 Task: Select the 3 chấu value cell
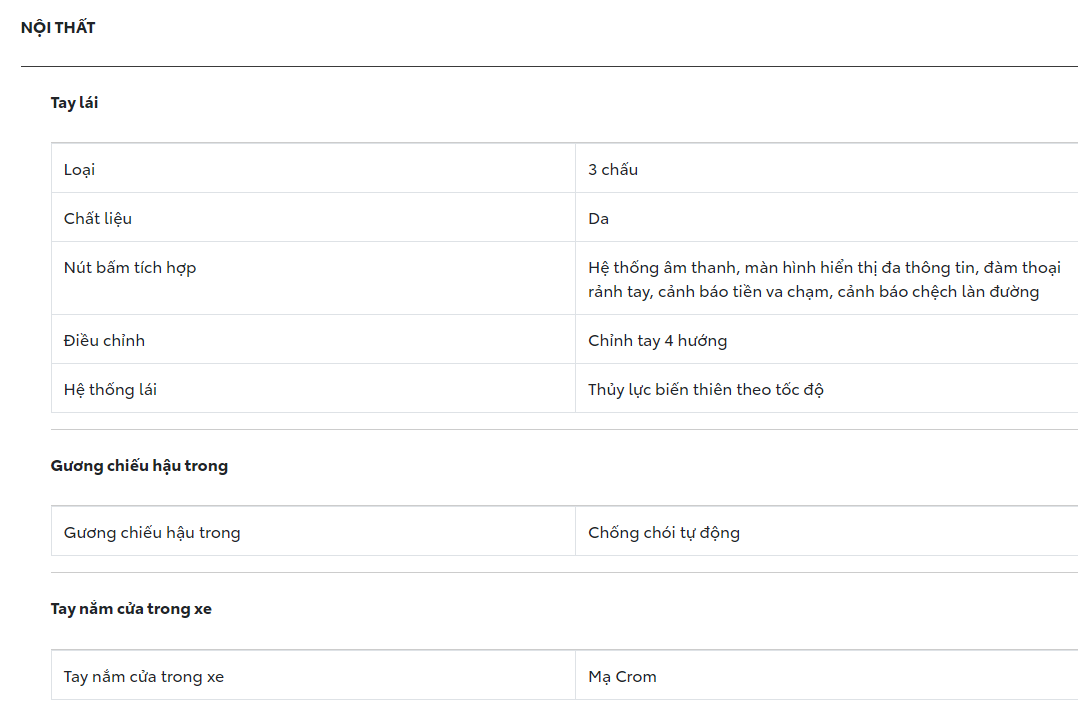point(613,170)
